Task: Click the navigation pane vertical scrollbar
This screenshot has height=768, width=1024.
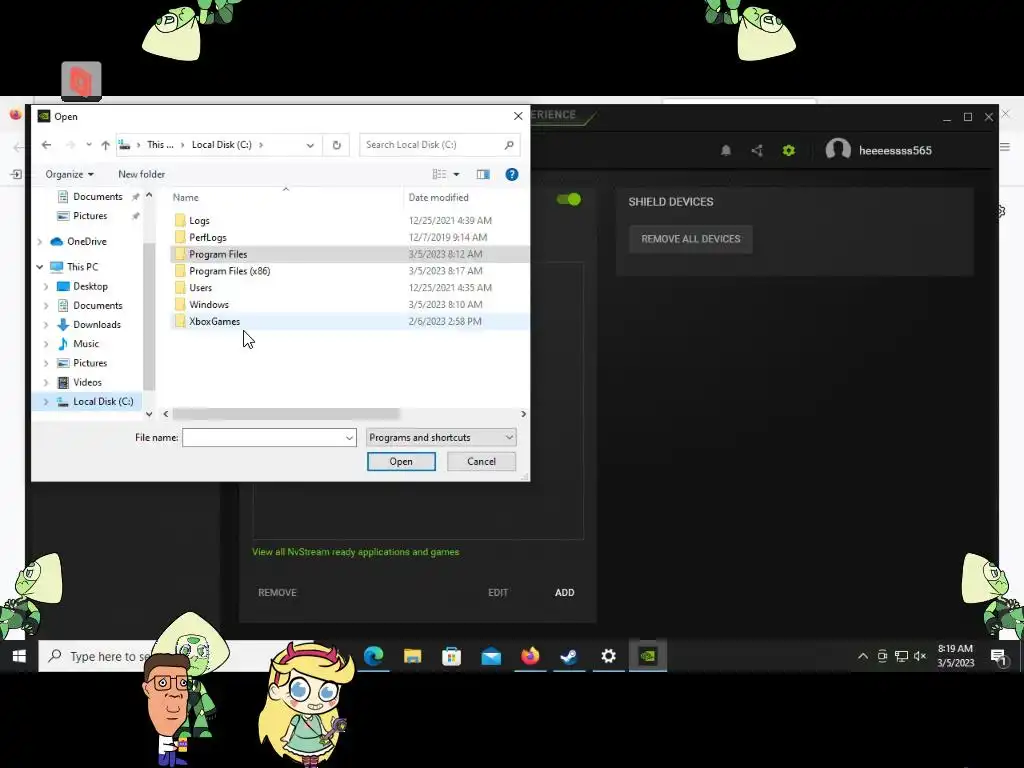Action: pos(149,315)
